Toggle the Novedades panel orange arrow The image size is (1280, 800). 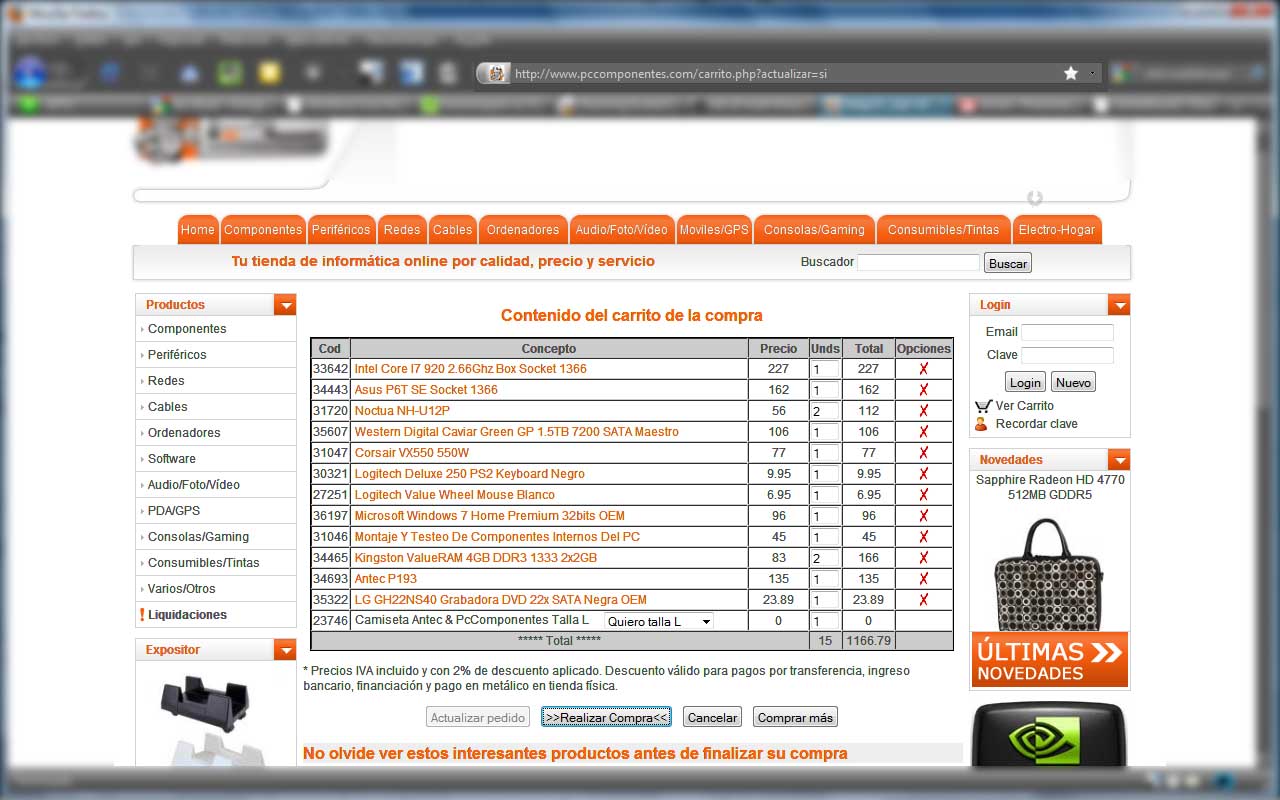tap(1119, 460)
